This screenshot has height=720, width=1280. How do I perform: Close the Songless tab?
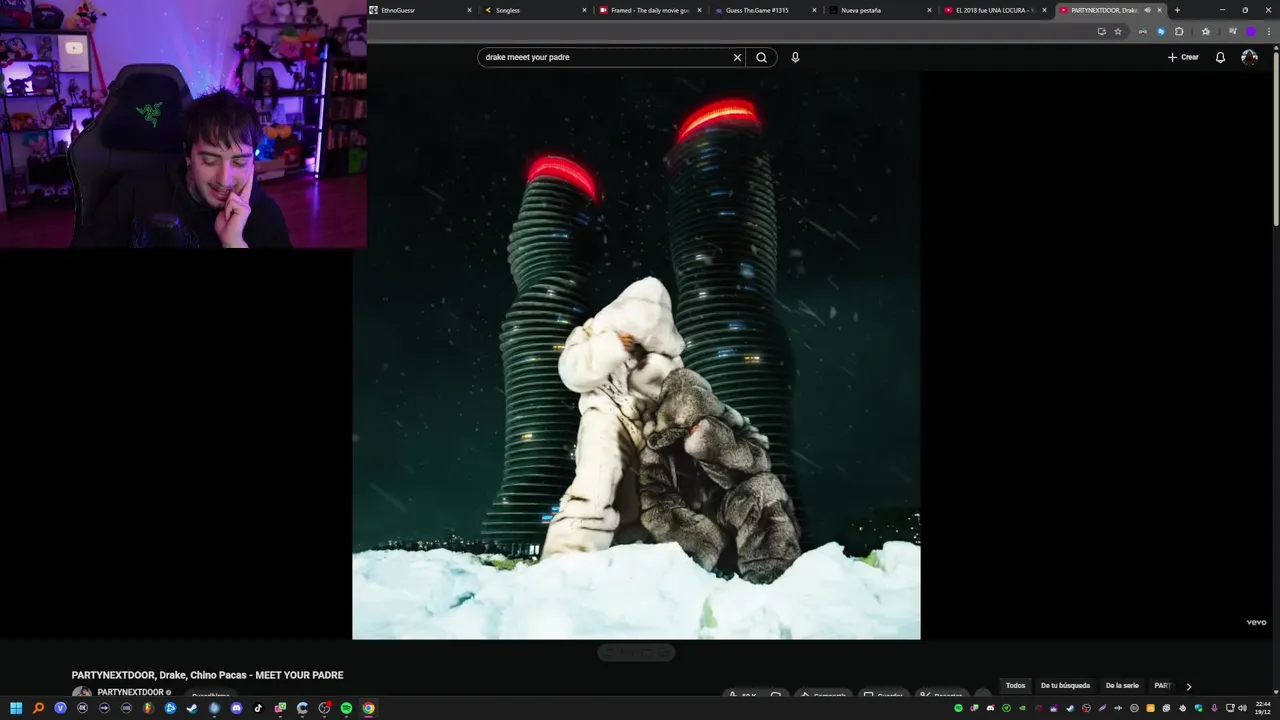tap(585, 10)
